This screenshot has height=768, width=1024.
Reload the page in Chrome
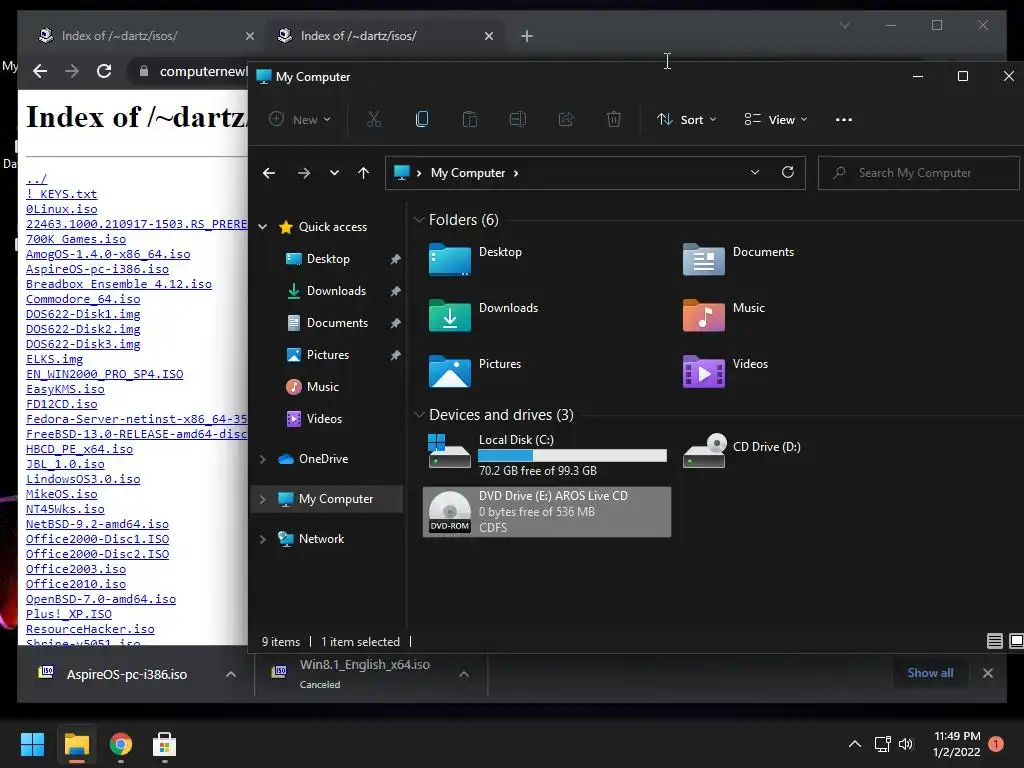(x=104, y=71)
